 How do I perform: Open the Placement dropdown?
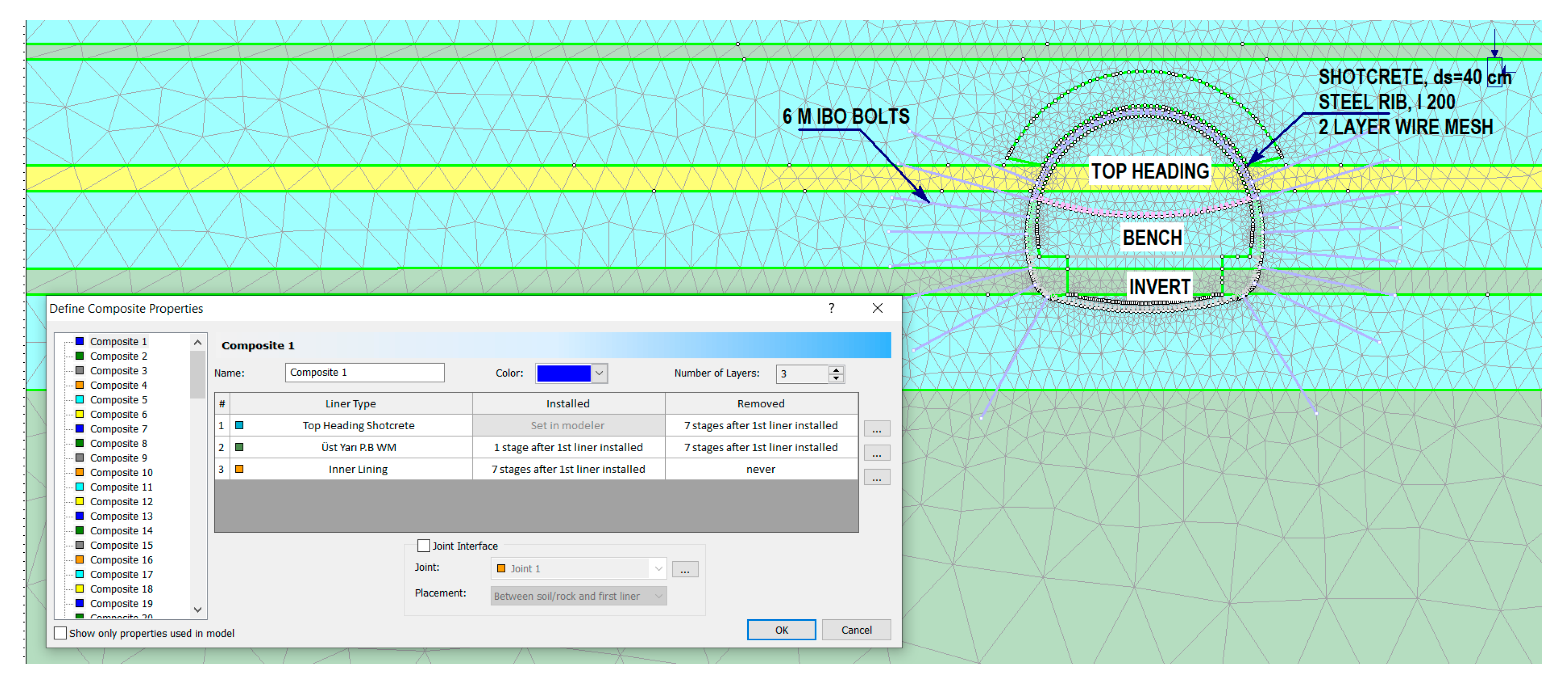pyautogui.click(x=658, y=596)
